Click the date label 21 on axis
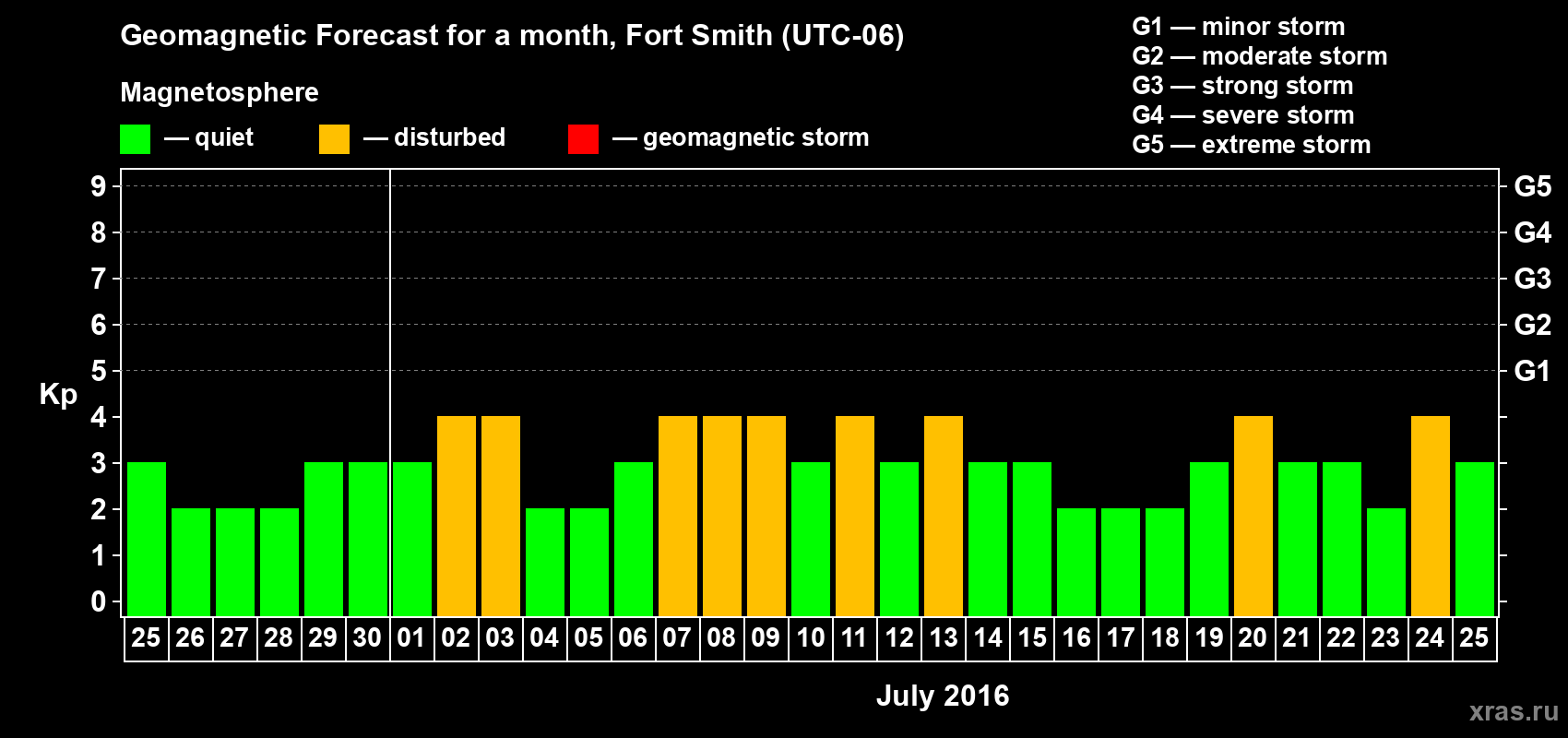The image size is (1568, 738). tap(1297, 637)
